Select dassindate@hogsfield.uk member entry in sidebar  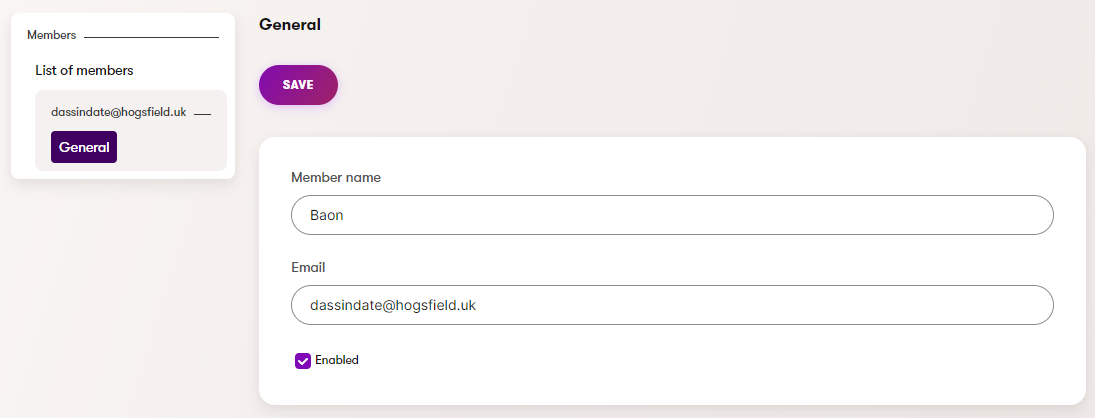coord(119,112)
